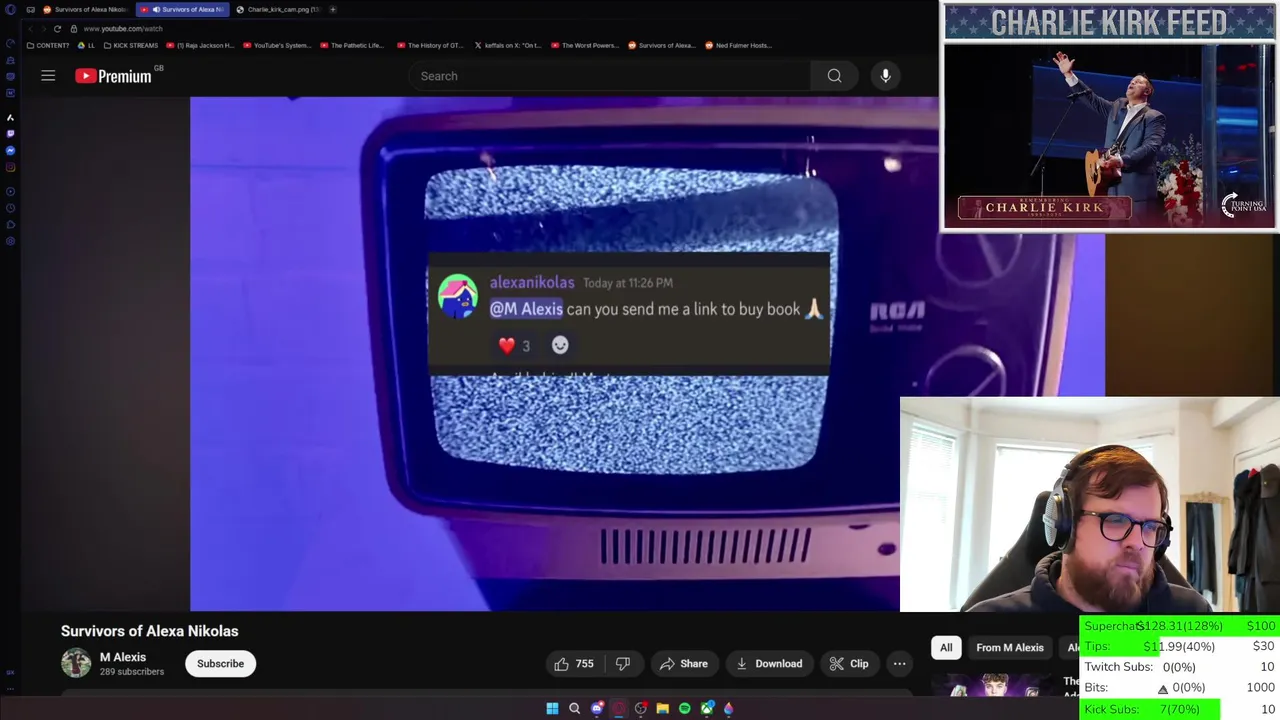
Task: Open the YouTube hamburger guide menu
Action: click(48, 76)
